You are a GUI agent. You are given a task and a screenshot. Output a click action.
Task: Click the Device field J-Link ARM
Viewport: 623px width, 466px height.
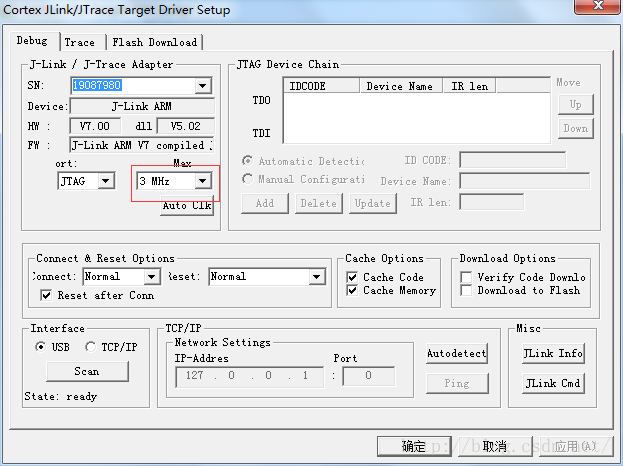tap(142, 106)
